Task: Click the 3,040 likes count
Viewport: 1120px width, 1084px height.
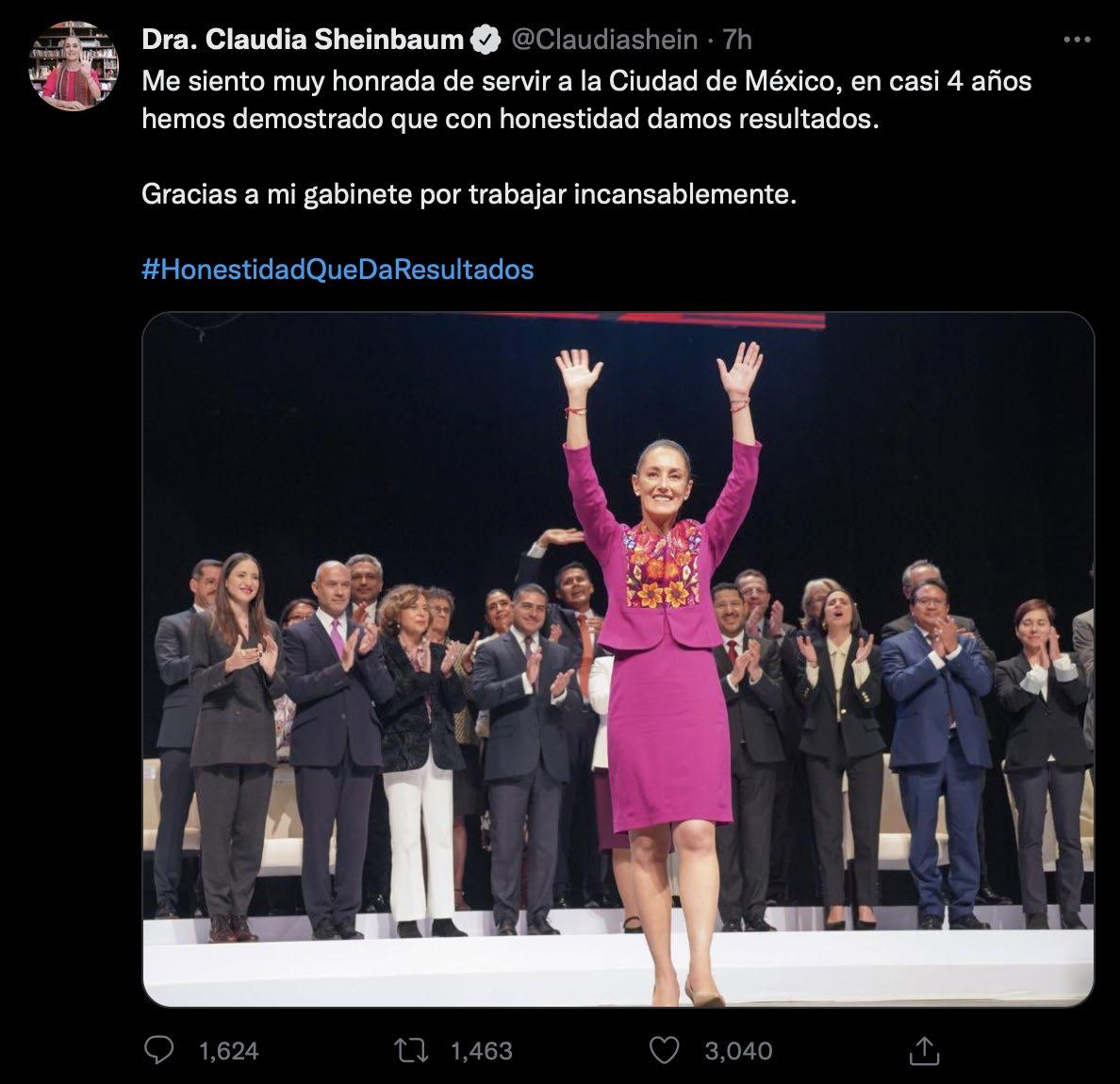Action: [x=738, y=1051]
